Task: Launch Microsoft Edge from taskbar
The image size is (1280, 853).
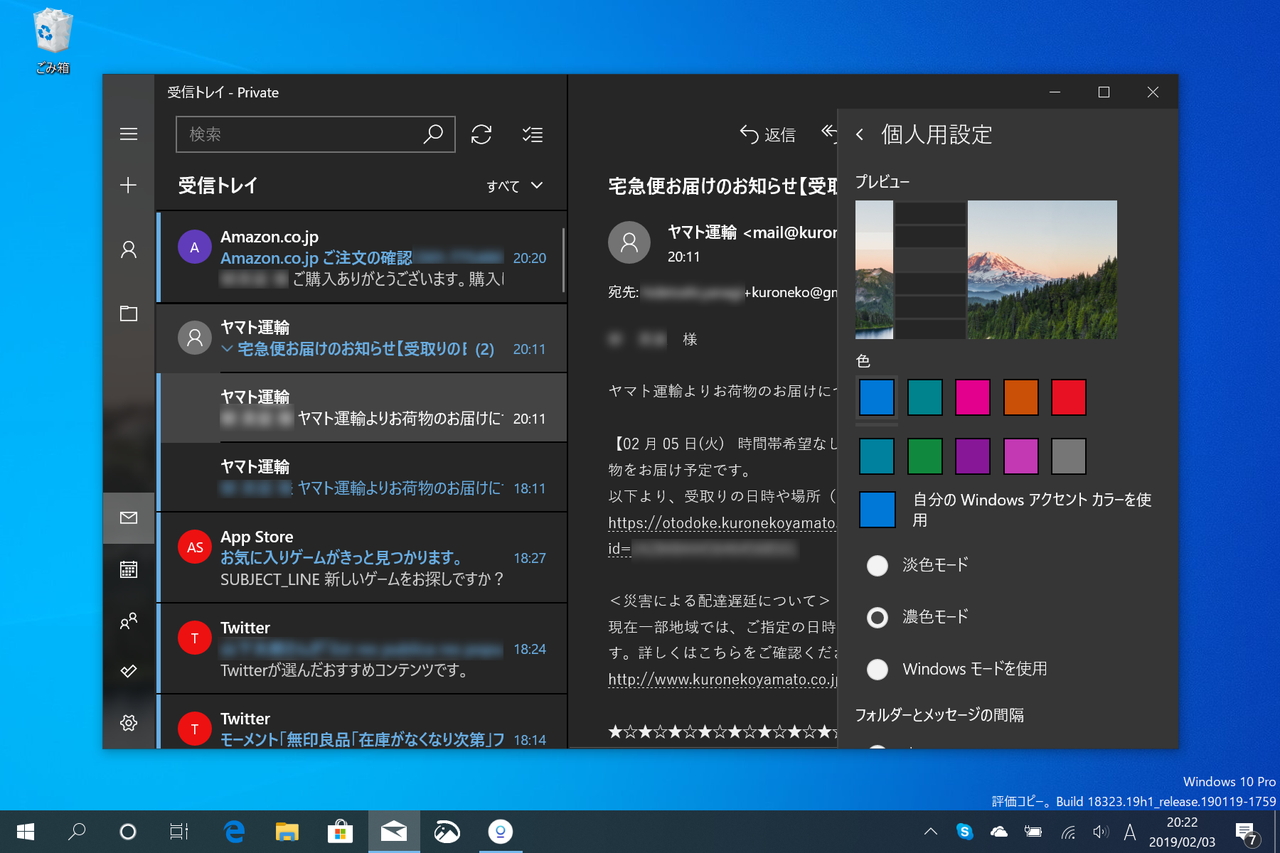Action: (x=234, y=831)
